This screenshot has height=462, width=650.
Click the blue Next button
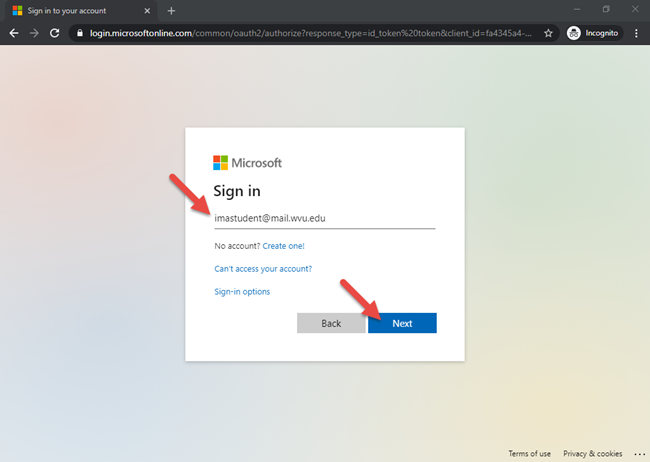402,323
